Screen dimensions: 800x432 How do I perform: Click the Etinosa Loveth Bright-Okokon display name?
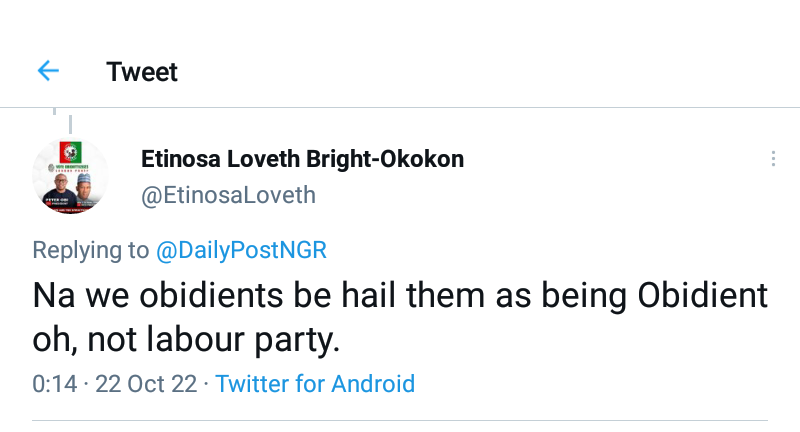302,160
